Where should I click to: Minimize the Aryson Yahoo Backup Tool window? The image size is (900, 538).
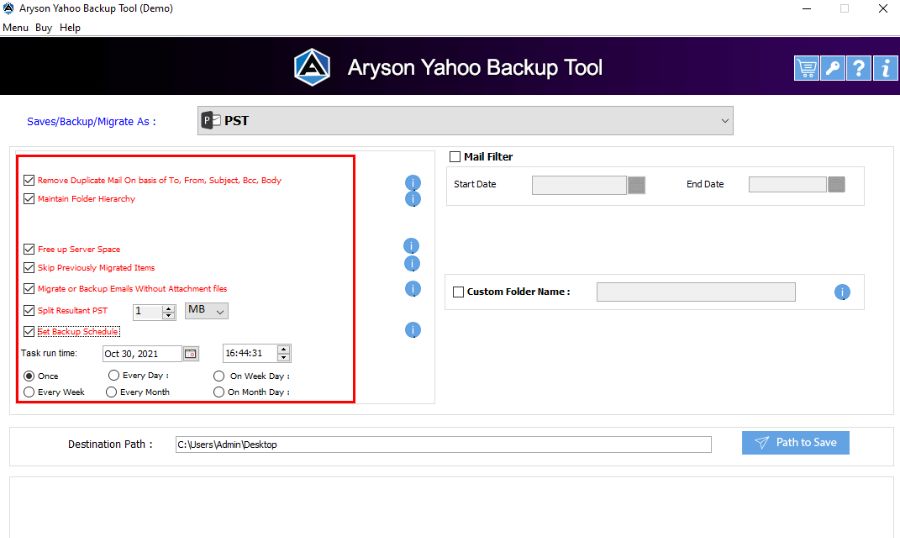(x=806, y=9)
